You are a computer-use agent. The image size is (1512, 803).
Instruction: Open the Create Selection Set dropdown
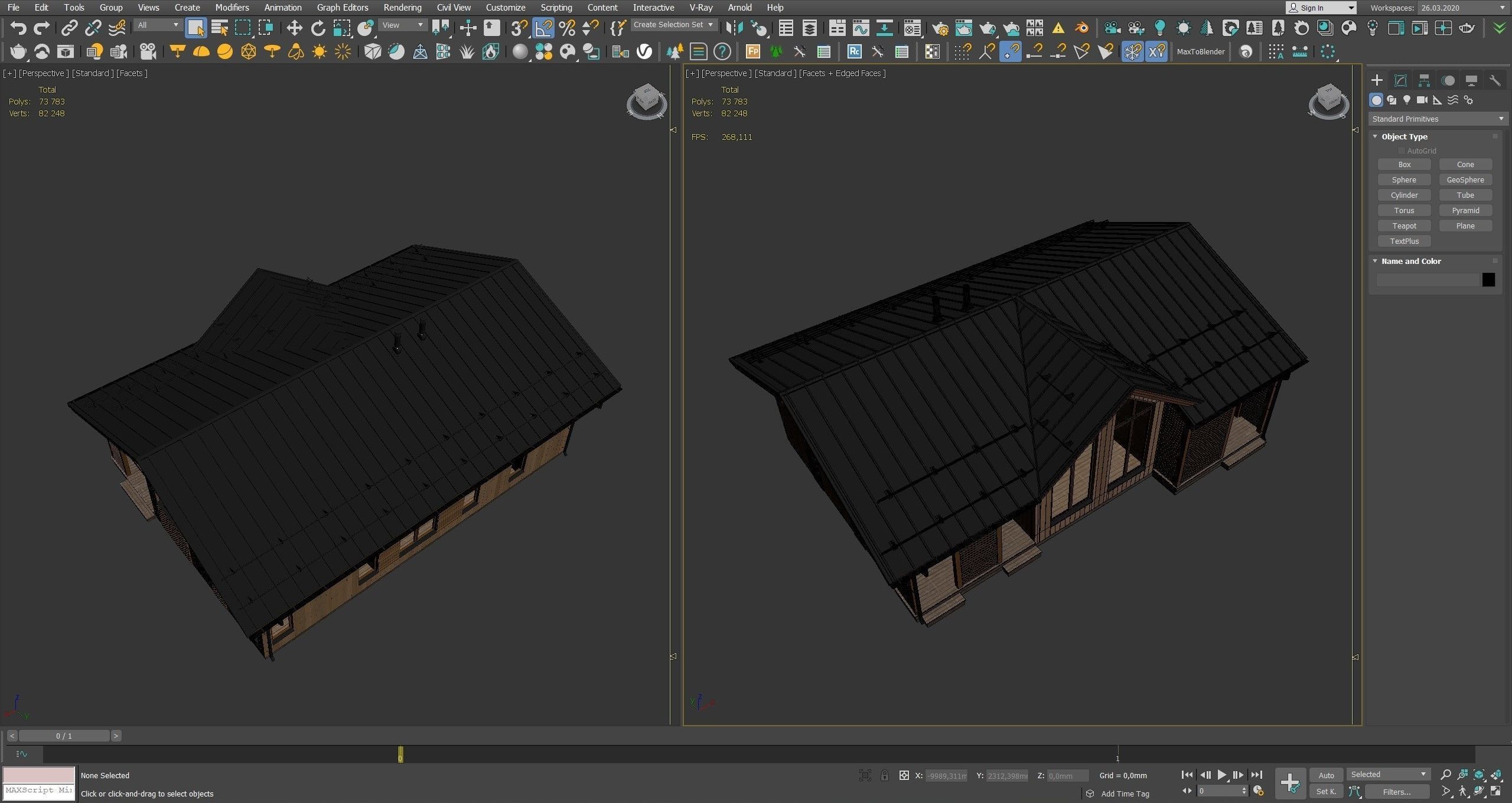point(674,25)
